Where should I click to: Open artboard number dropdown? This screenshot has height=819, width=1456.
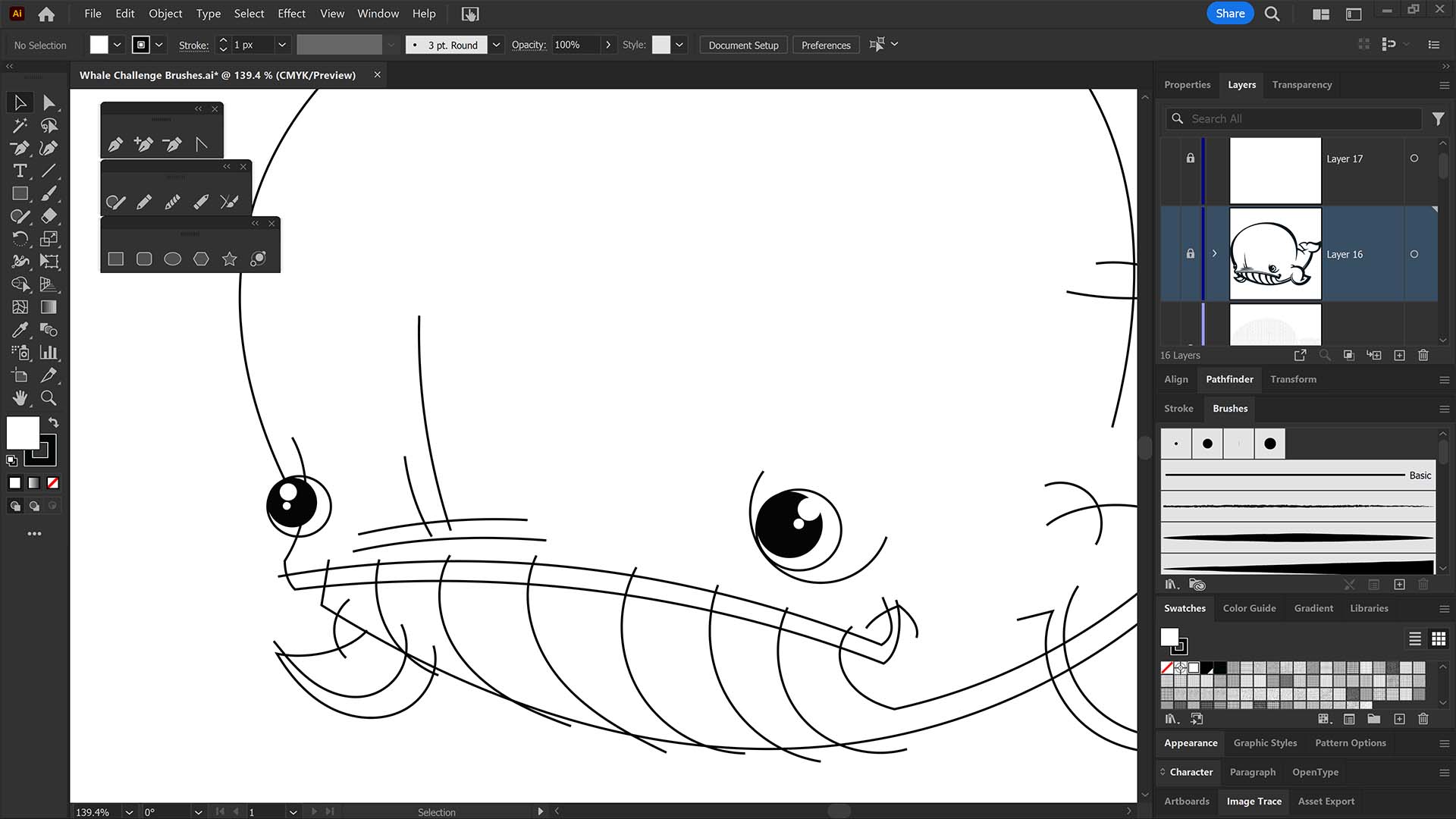pyautogui.click(x=293, y=812)
